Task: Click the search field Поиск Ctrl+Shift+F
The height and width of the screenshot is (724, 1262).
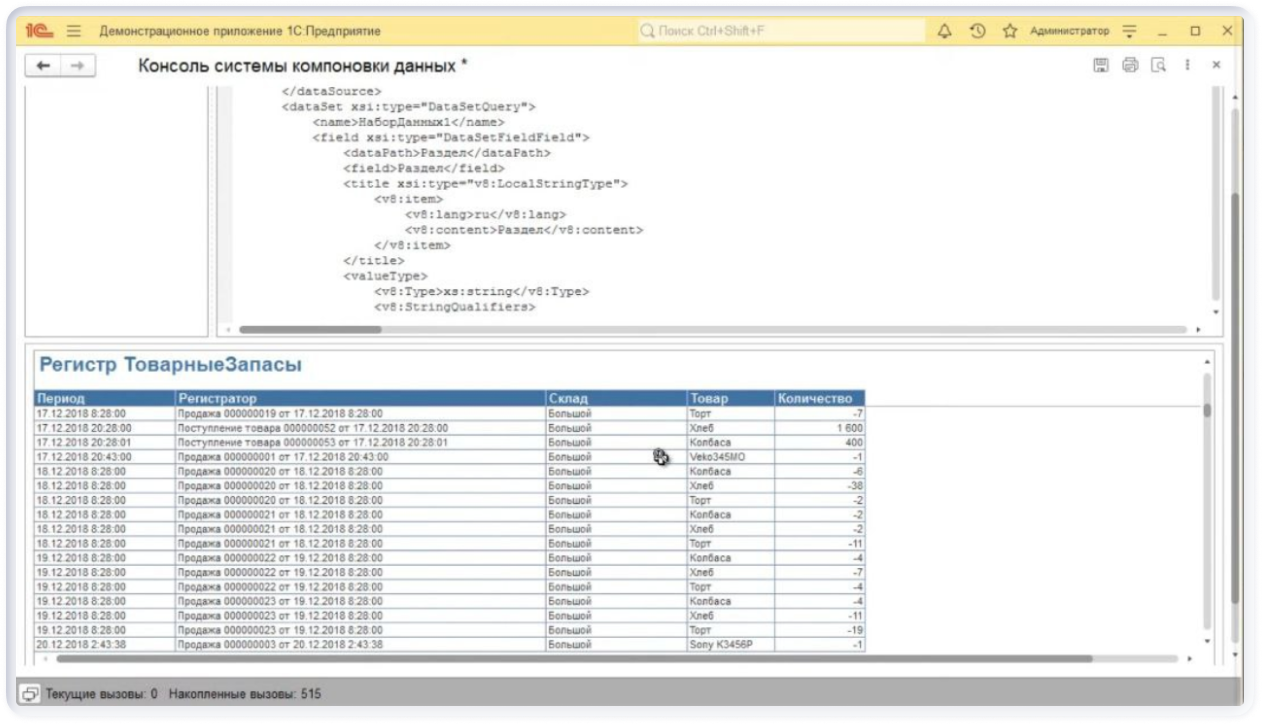Action: (x=780, y=31)
